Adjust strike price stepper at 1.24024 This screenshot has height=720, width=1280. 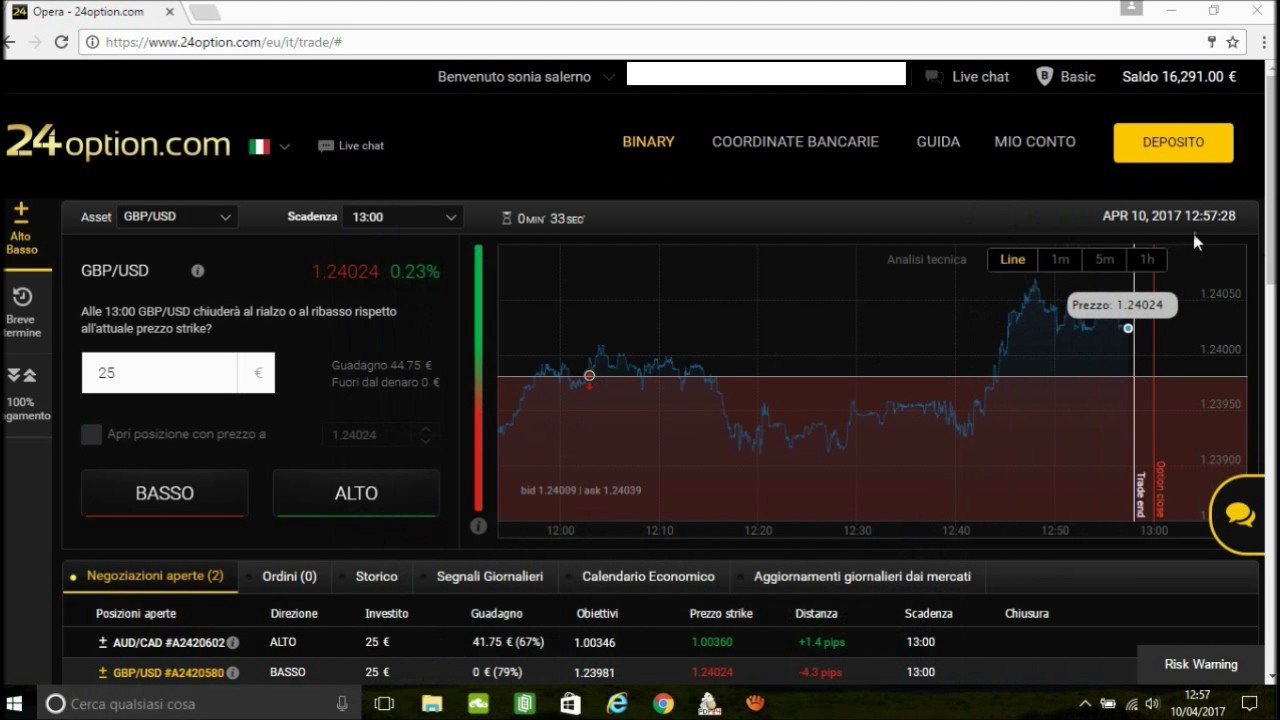pyautogui.click(x=425, y=435)
